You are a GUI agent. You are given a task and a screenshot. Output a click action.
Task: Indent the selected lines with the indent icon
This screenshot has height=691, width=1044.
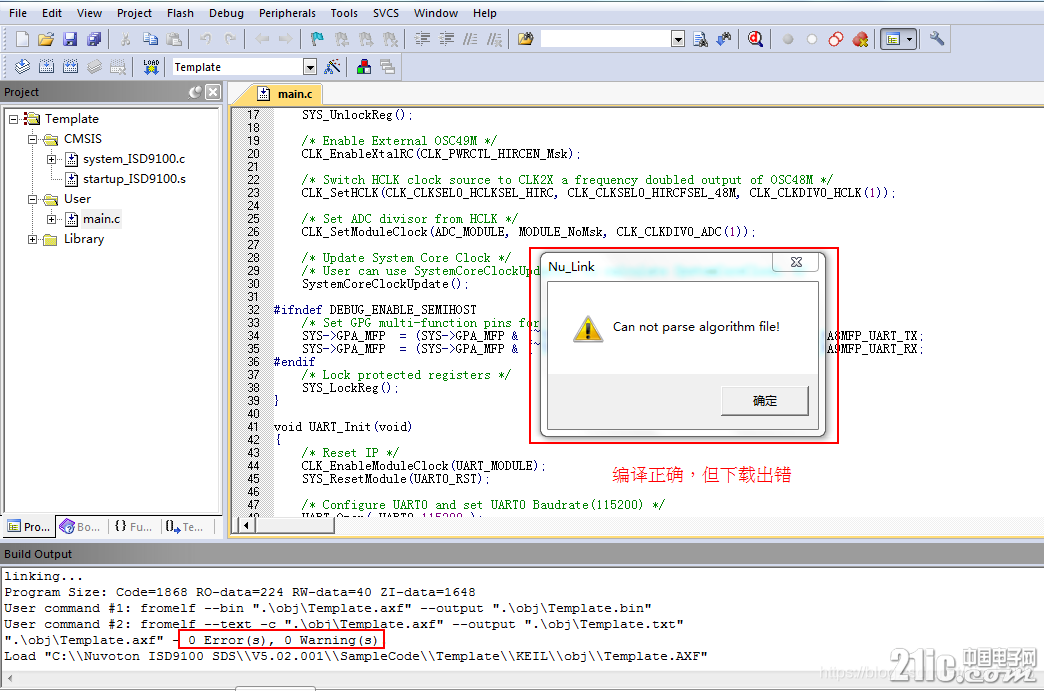(422, 39)
